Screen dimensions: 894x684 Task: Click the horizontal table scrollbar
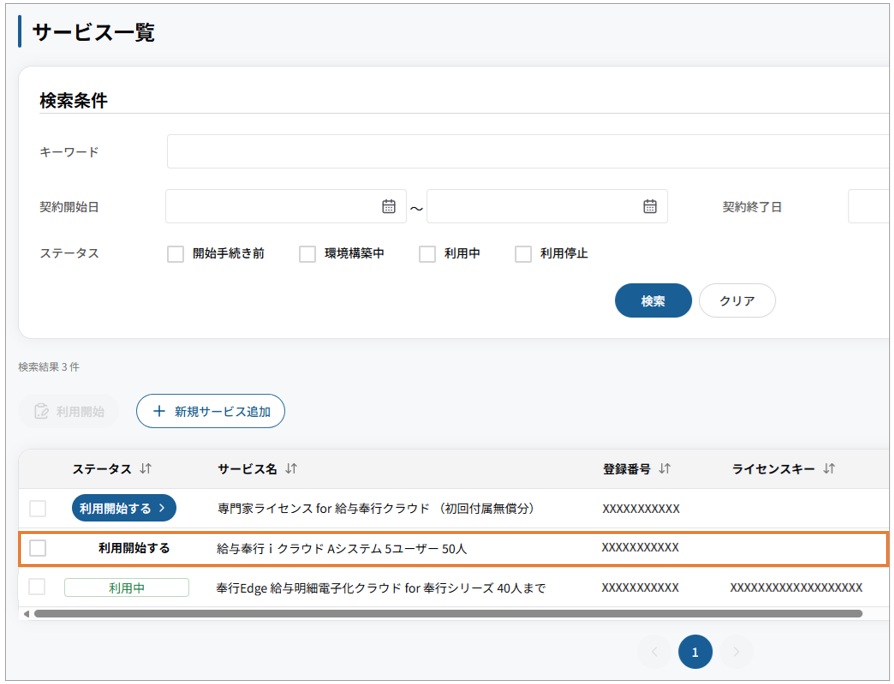pos(448,614)
